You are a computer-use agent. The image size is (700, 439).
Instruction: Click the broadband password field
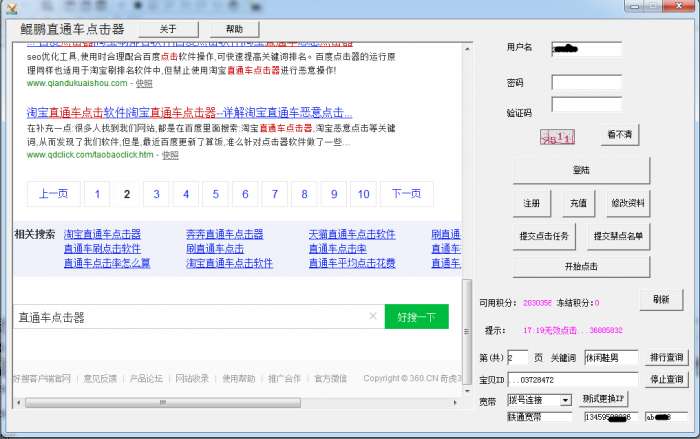[667, 417]
